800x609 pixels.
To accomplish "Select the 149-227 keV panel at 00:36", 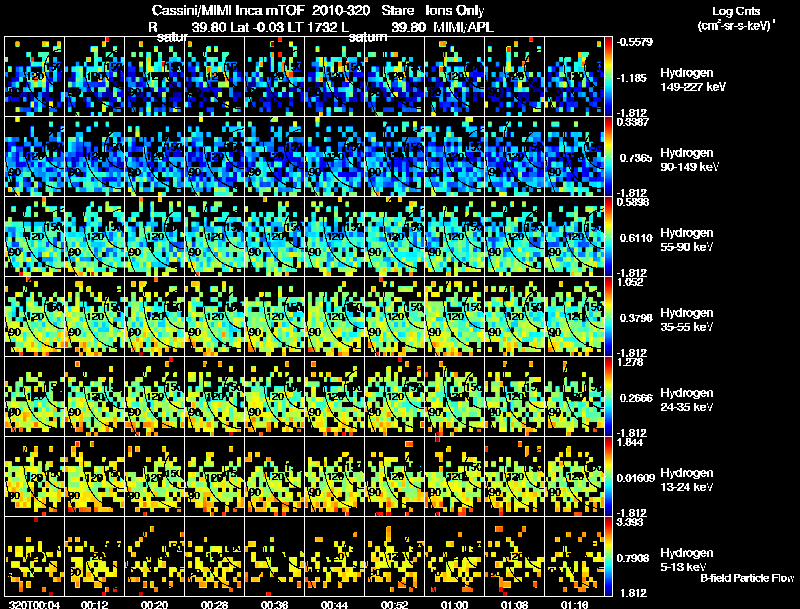I will [x=274, y=77].
